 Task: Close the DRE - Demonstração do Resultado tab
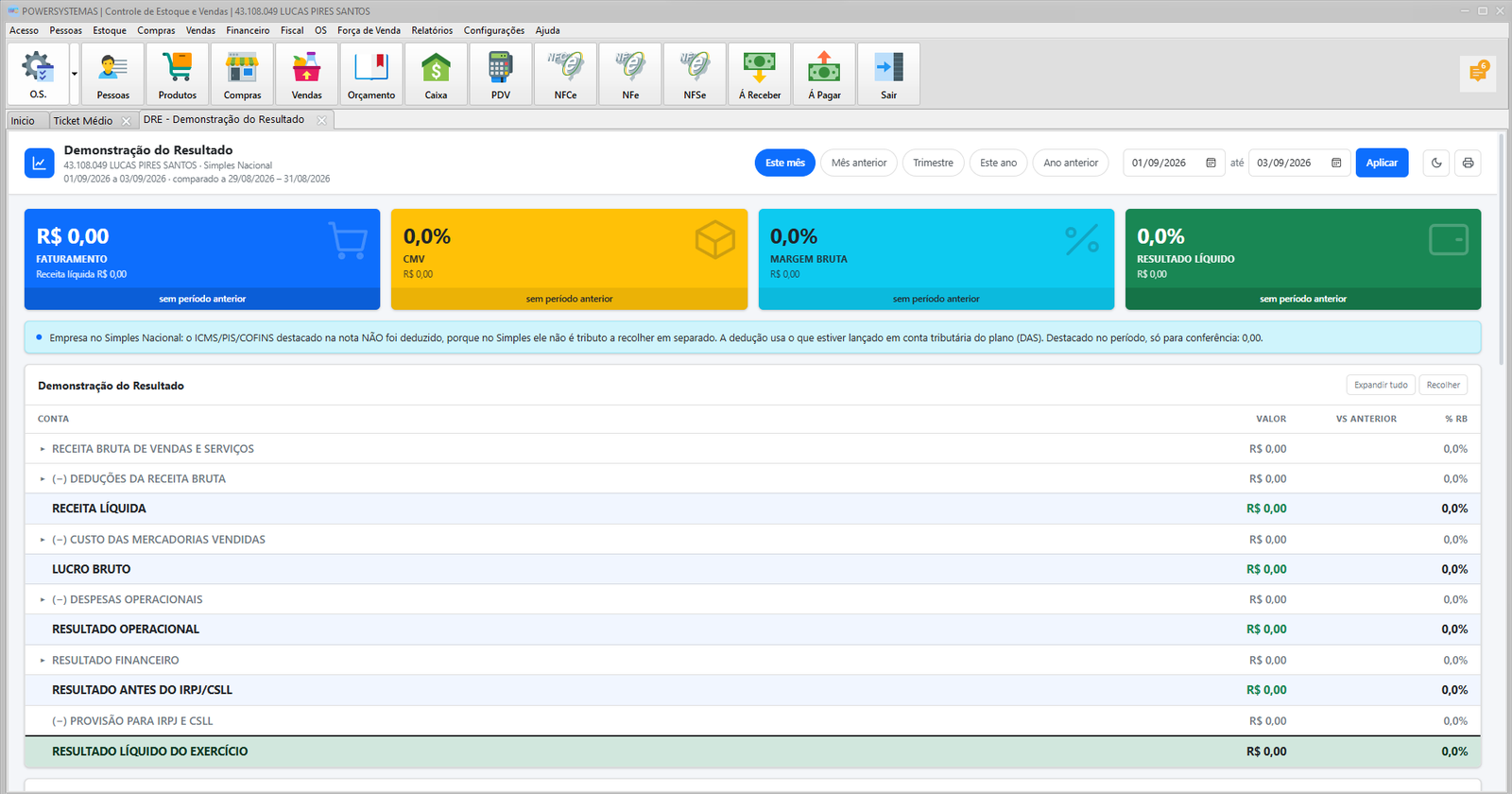click(x=321, y=120)
